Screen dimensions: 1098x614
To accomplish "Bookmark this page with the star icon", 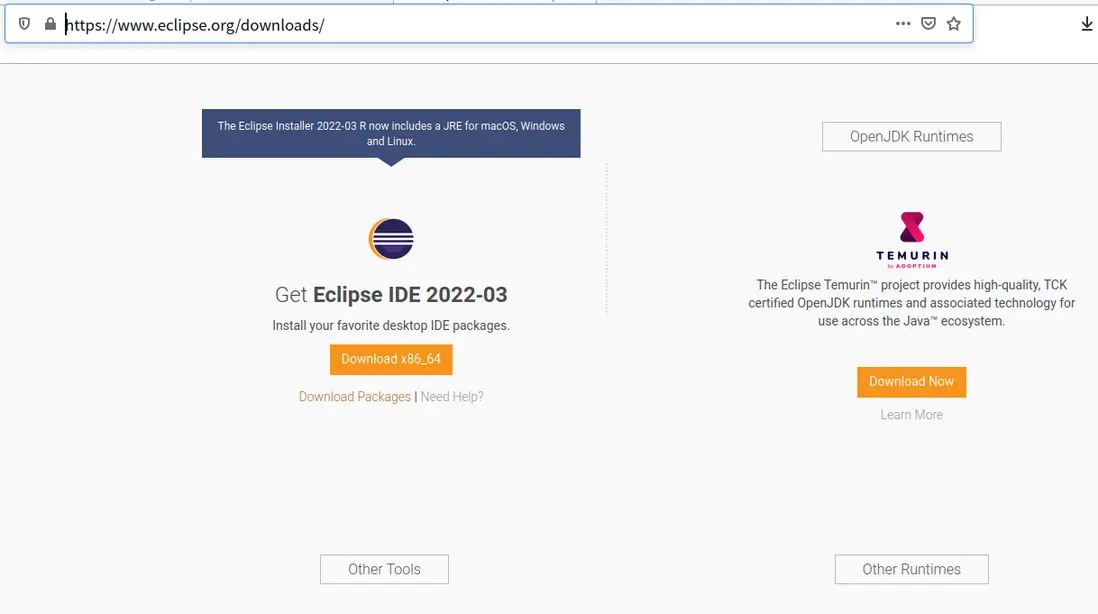I will pos(954,24).
